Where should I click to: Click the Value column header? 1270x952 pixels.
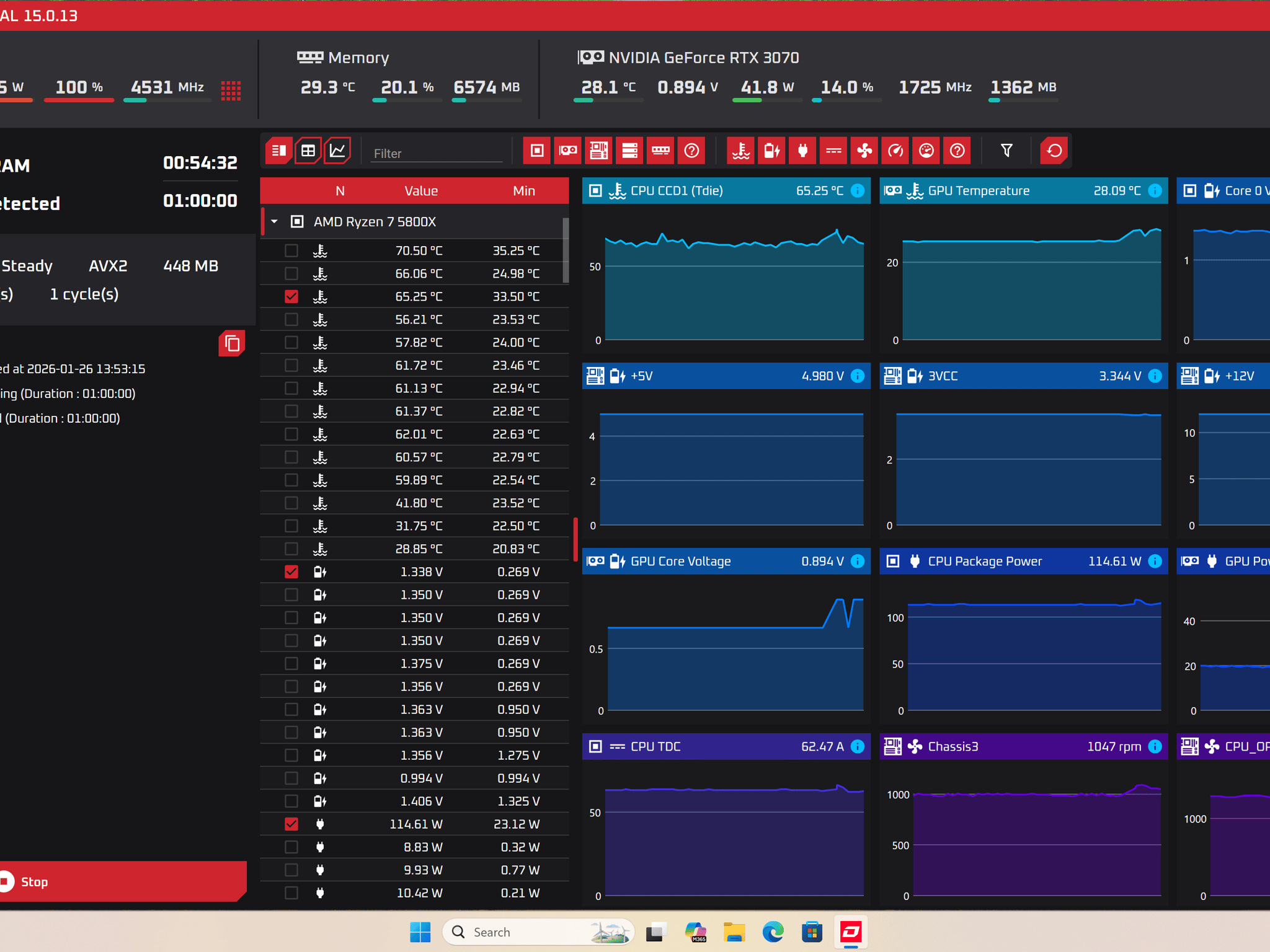pos(421,191)
